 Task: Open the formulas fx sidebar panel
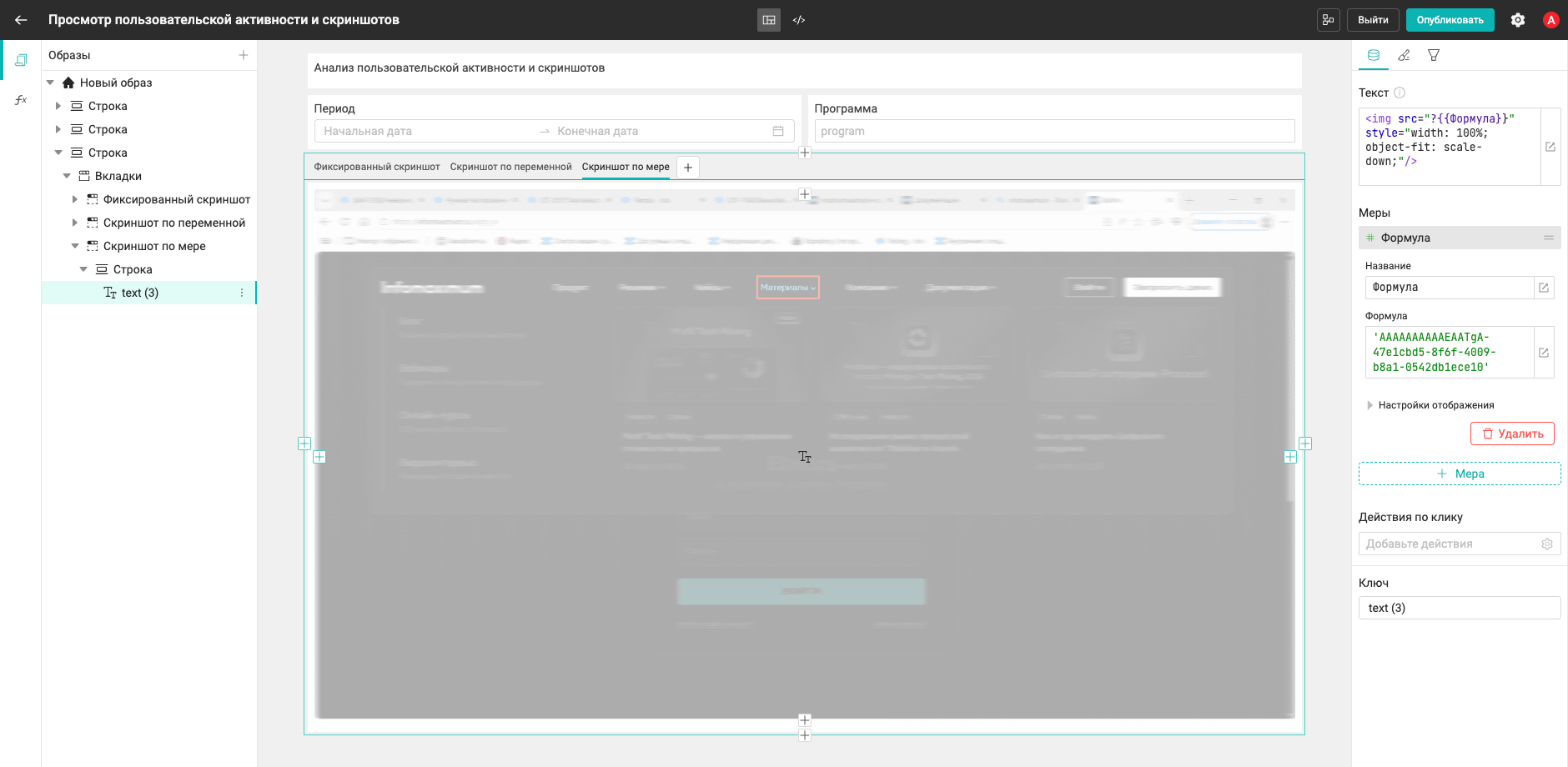tap(21, 100)
